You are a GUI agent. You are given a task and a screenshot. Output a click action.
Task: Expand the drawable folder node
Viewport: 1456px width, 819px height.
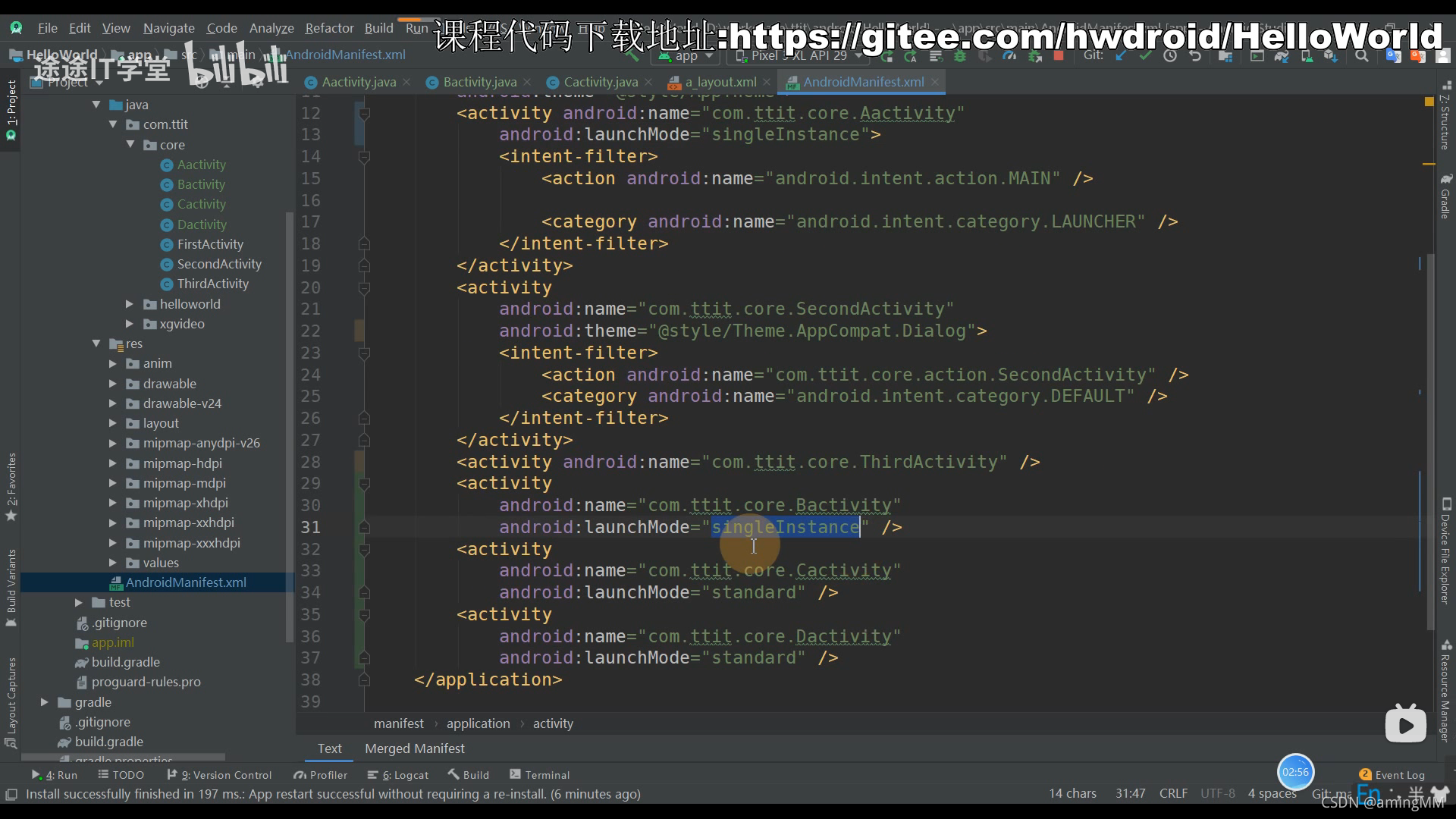[x=113, y=384]
